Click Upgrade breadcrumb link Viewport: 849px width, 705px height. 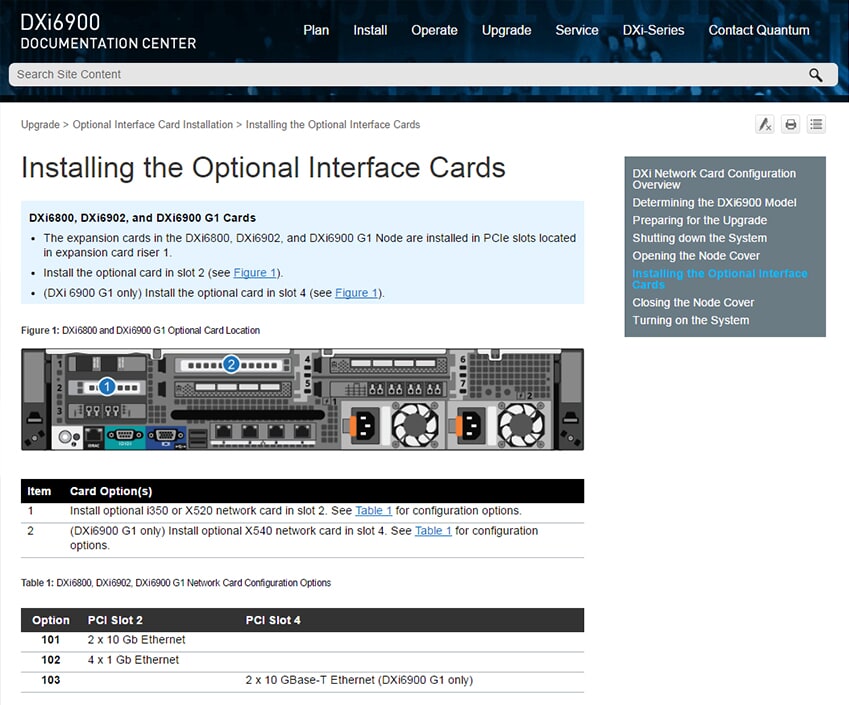point(40,125)
